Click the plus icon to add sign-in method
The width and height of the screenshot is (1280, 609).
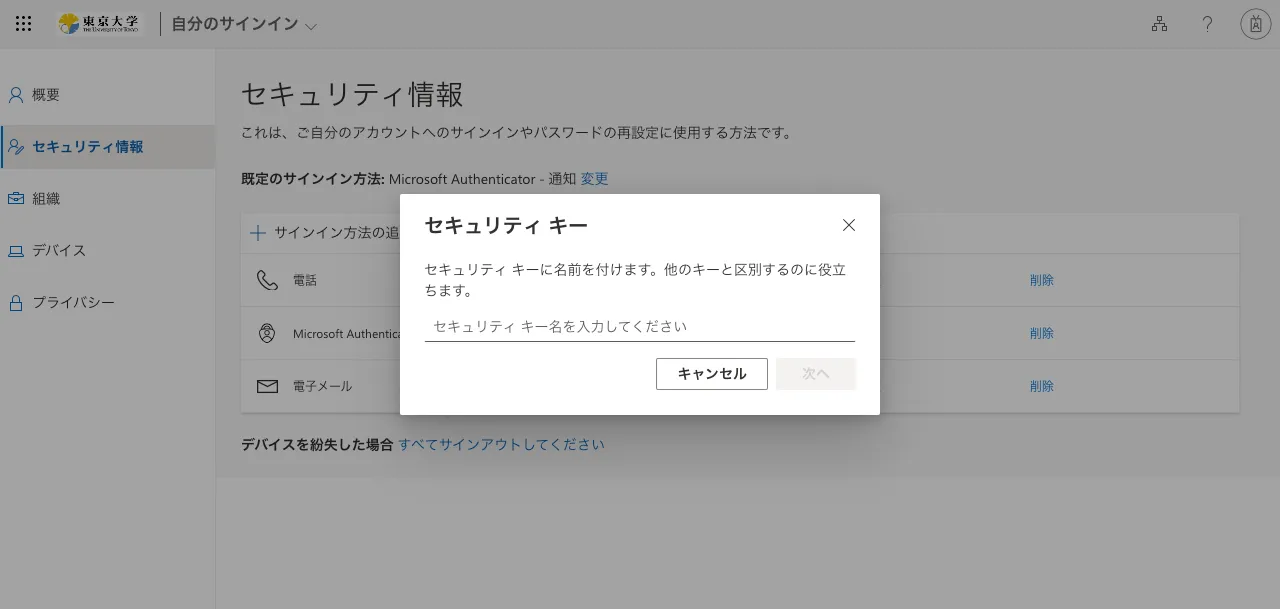click(258, 233)
